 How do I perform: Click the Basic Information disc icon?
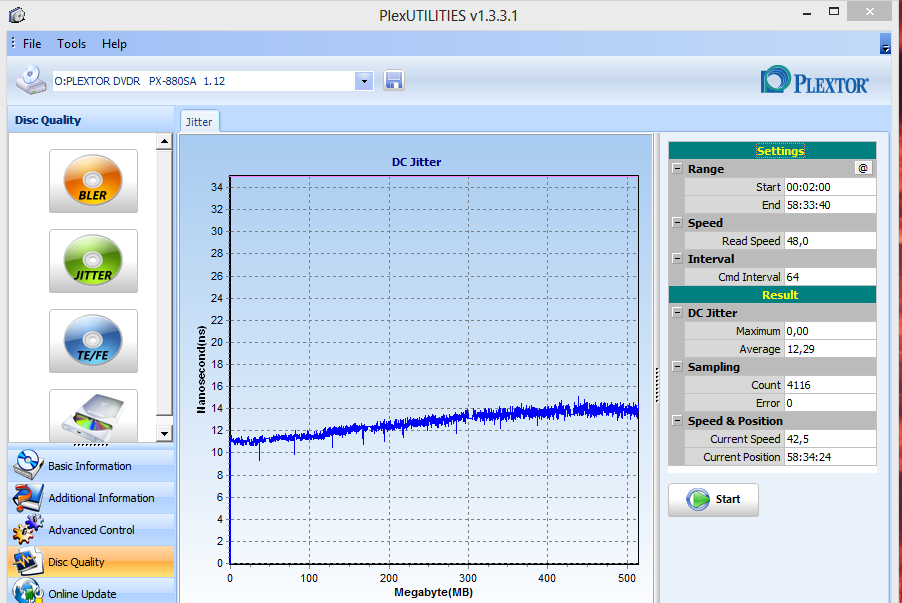[28, 465]
